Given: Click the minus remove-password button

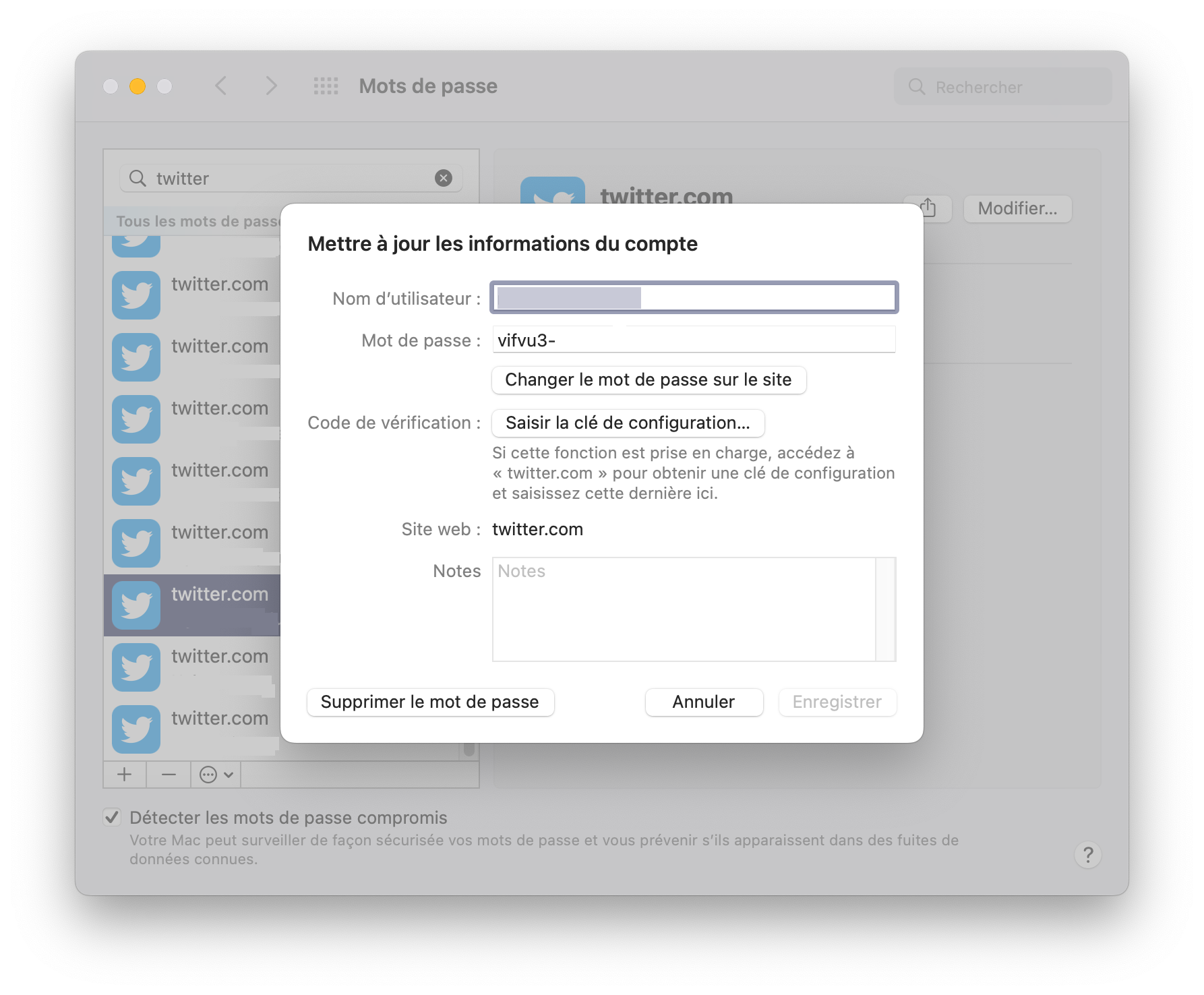Looking at the screenshot, I should point(169,775).
